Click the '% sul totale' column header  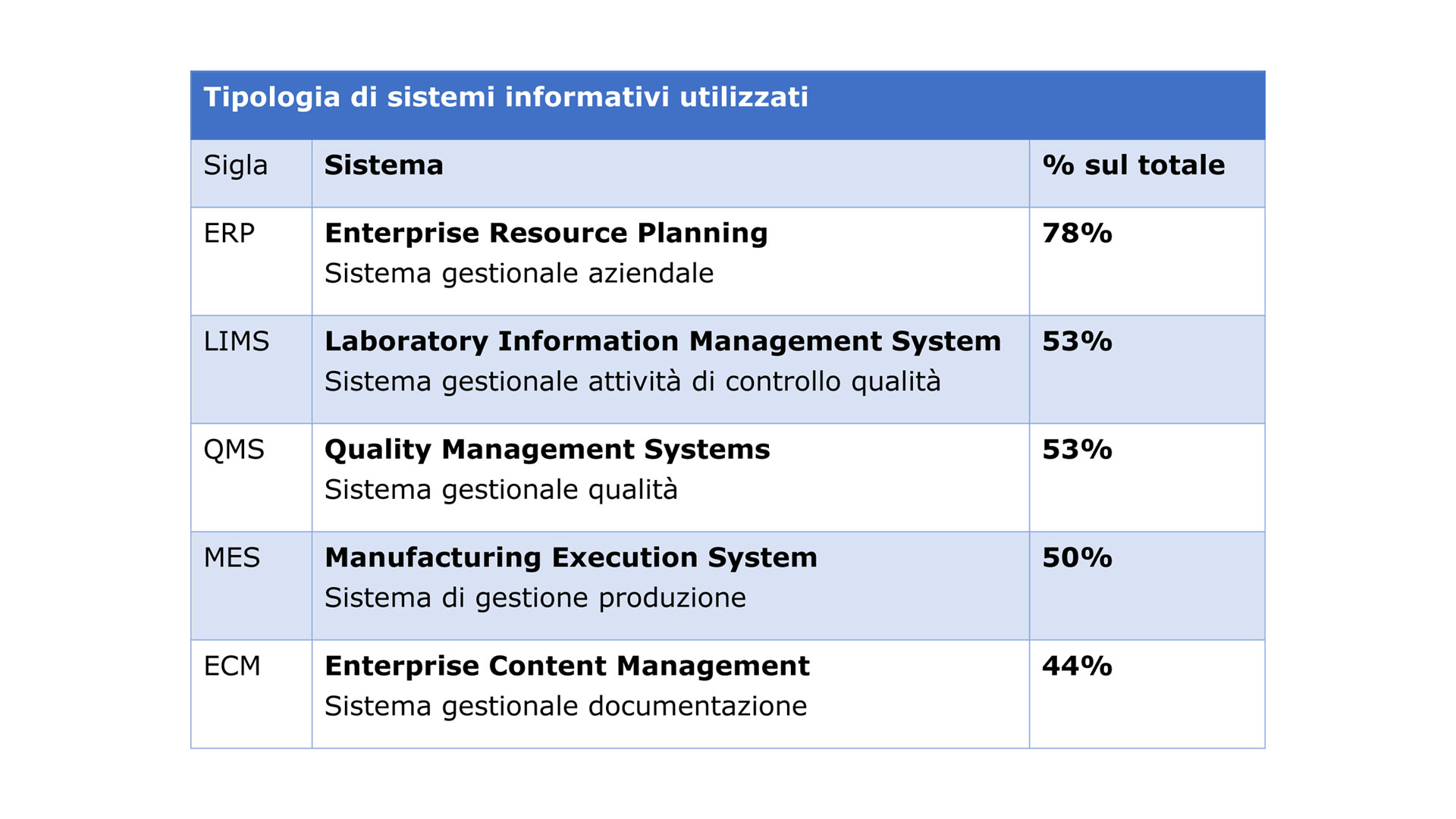(x=1133, y=166)
